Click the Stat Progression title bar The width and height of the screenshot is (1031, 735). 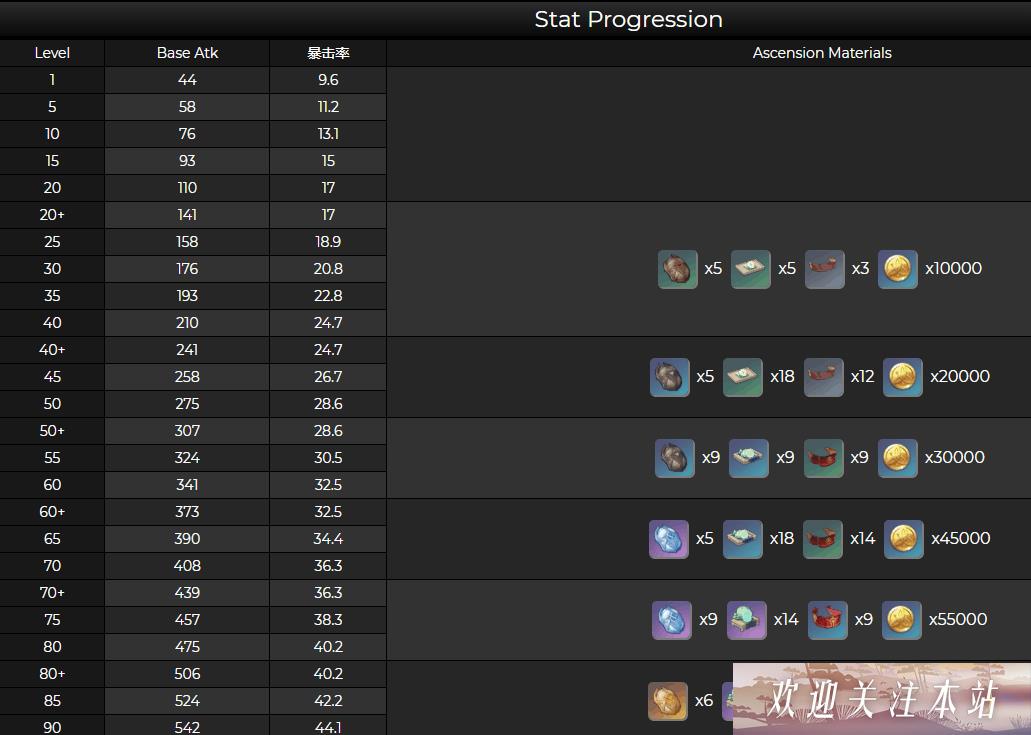coord(516,19)
